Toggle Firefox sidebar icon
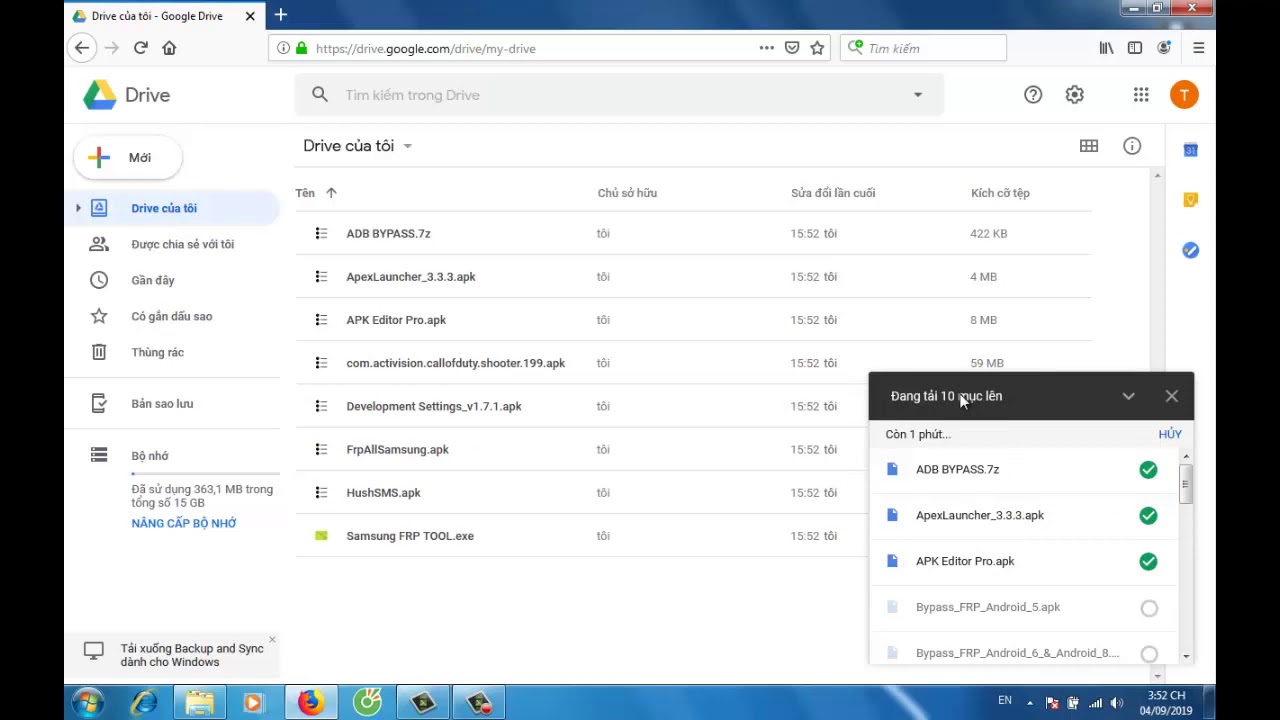Screen dimensions: 1280x720 (x=1135, y=48)
